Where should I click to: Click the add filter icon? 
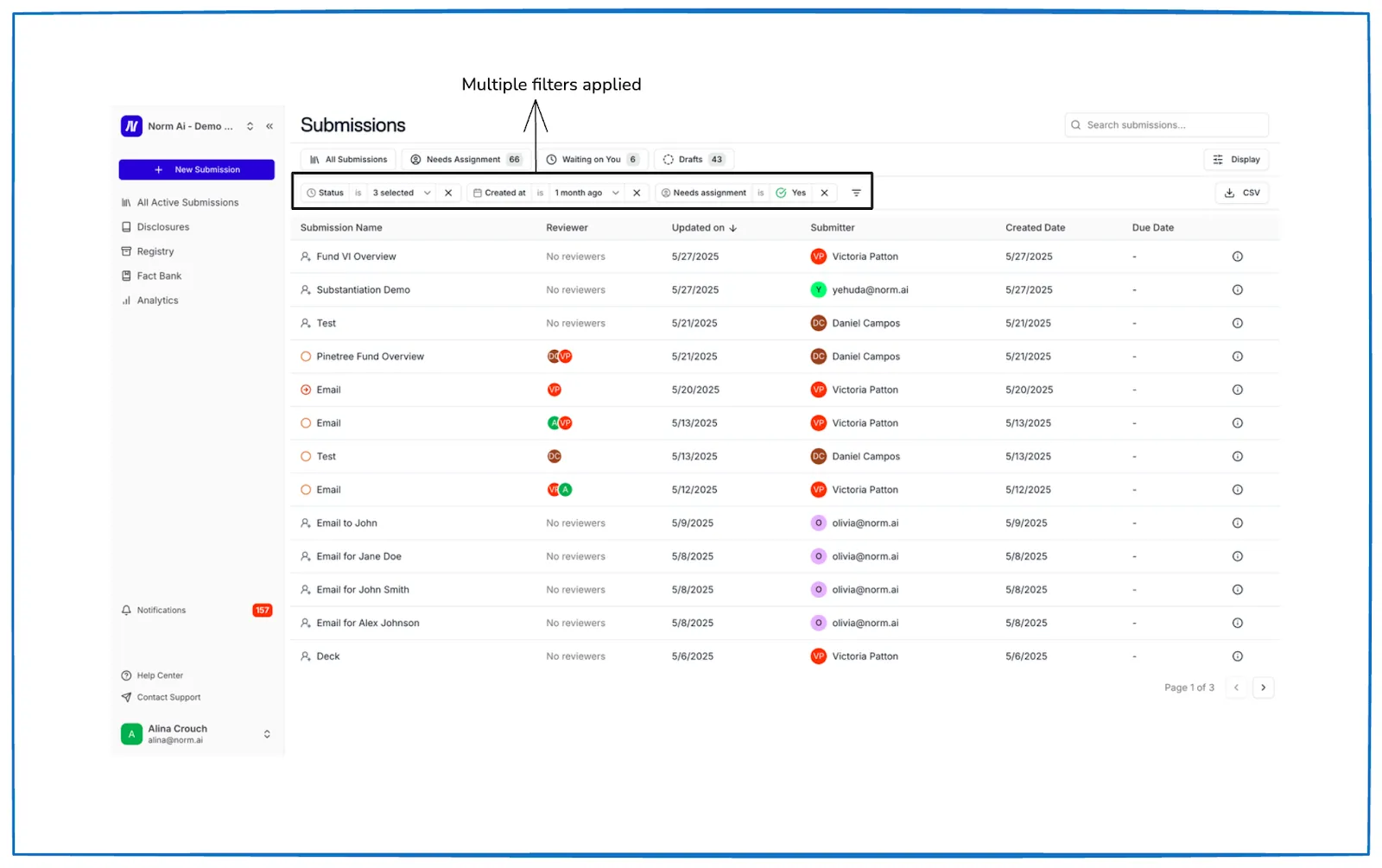pos(857,193)
